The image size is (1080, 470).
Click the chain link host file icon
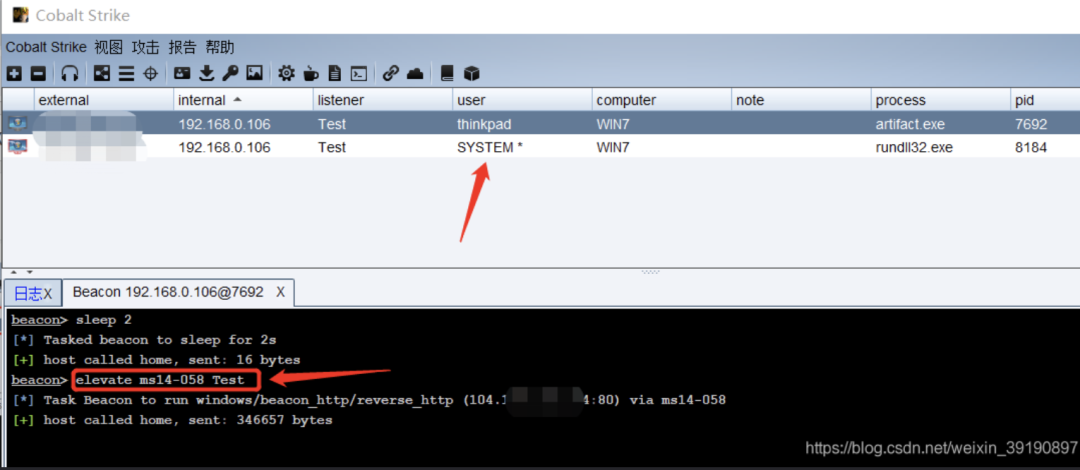coord(391,73)
